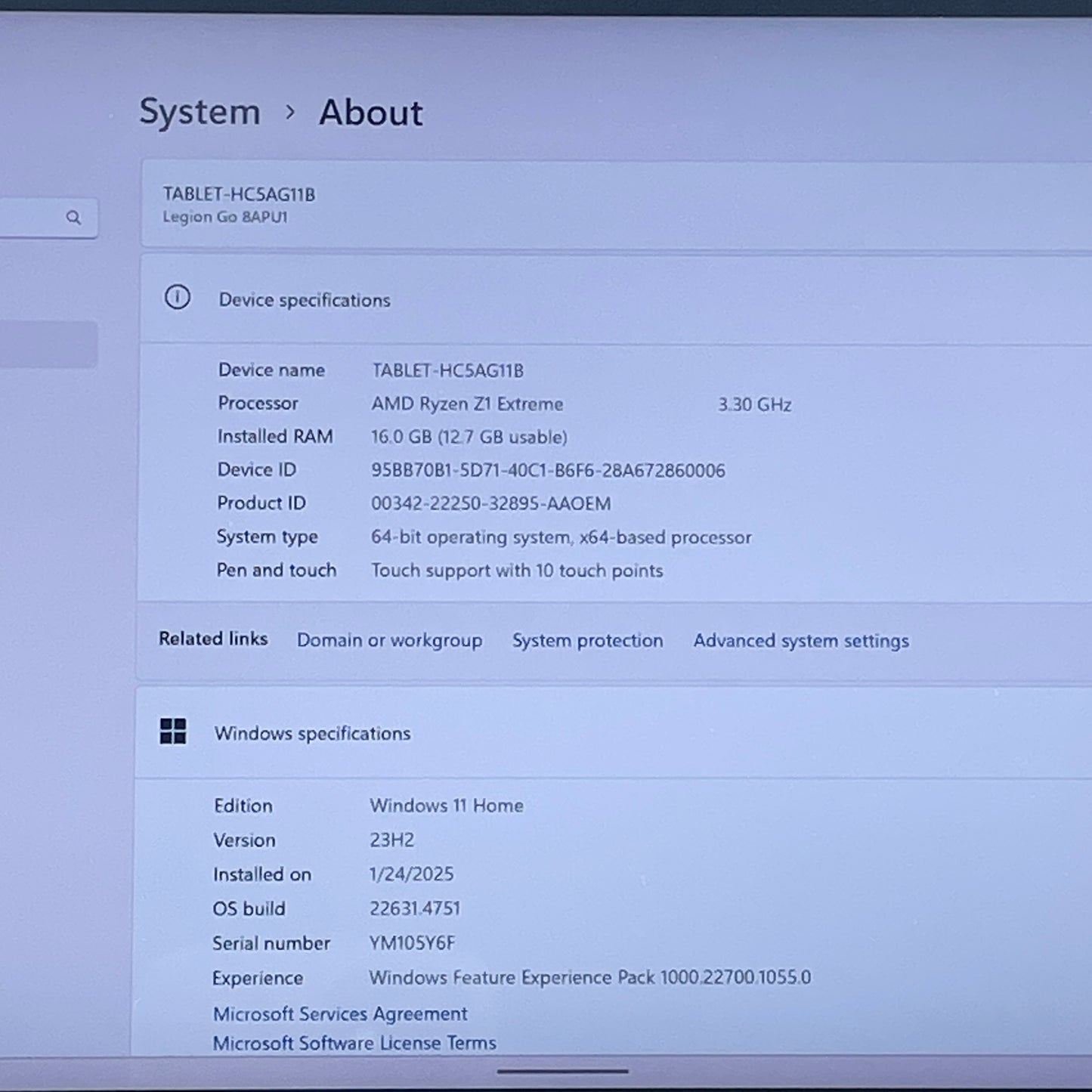Click the 3.30 GHz clock speed value
The image size is (1092, 1092).
(x=754, y=405)
